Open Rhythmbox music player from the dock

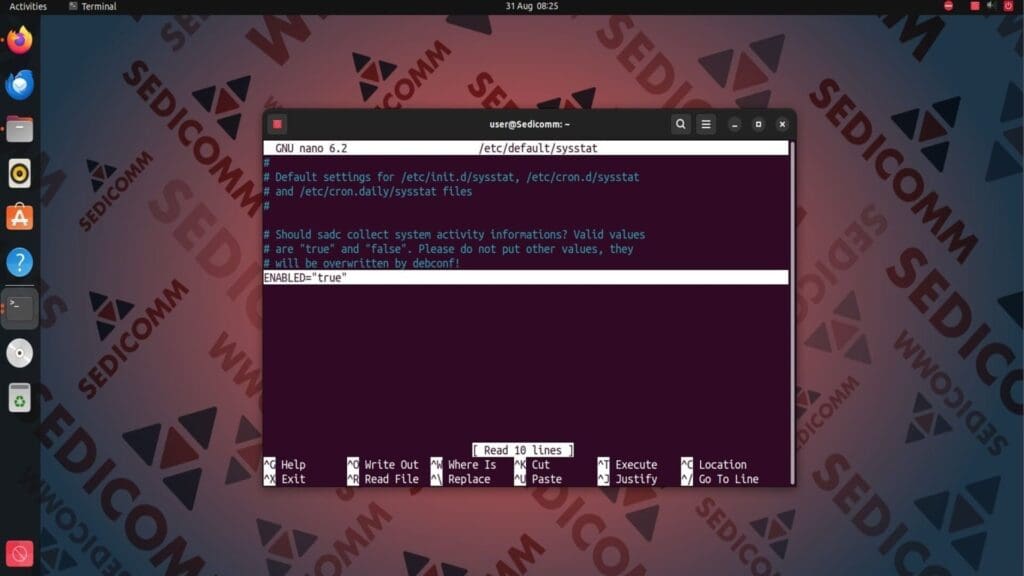pos(19,172)
